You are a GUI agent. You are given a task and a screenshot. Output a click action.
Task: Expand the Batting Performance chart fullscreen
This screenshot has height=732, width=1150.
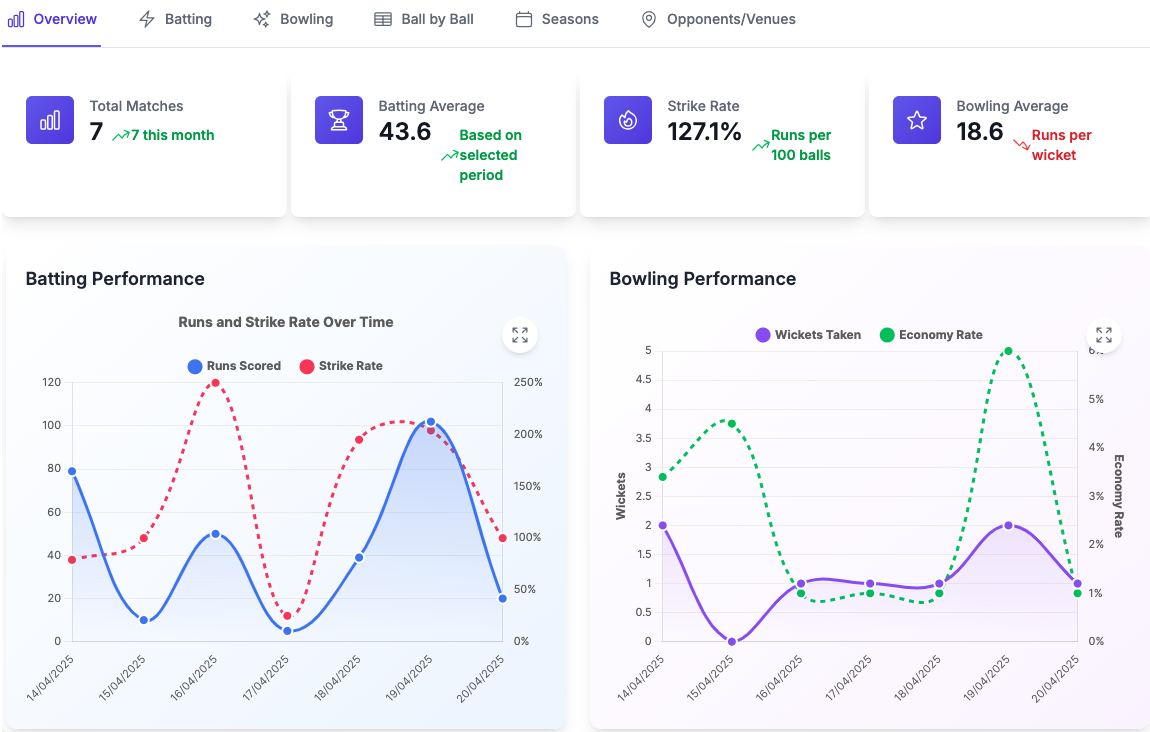(520, 335)
